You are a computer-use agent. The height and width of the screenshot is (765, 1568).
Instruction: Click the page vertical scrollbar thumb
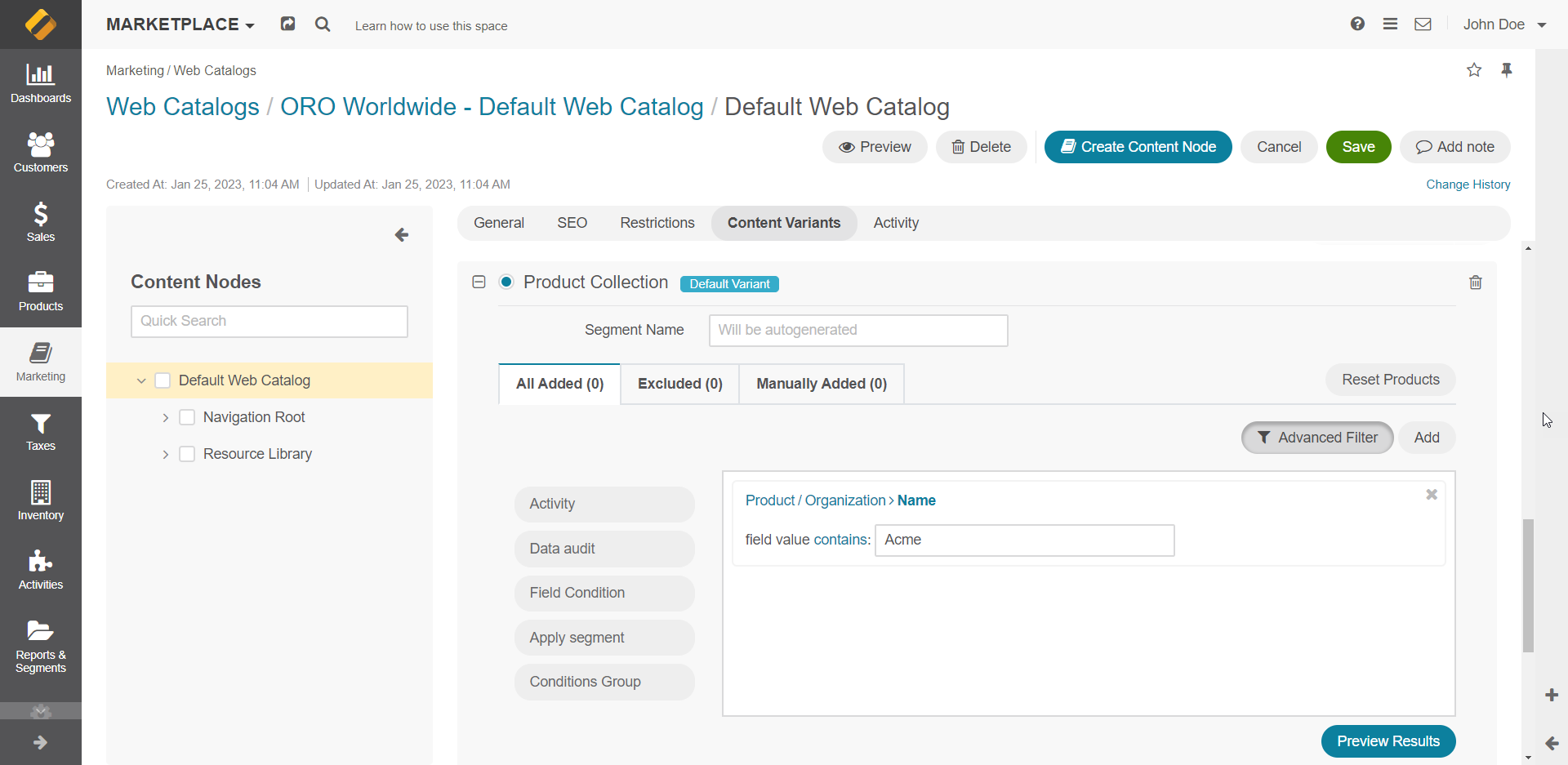(x=1528, y=585)
